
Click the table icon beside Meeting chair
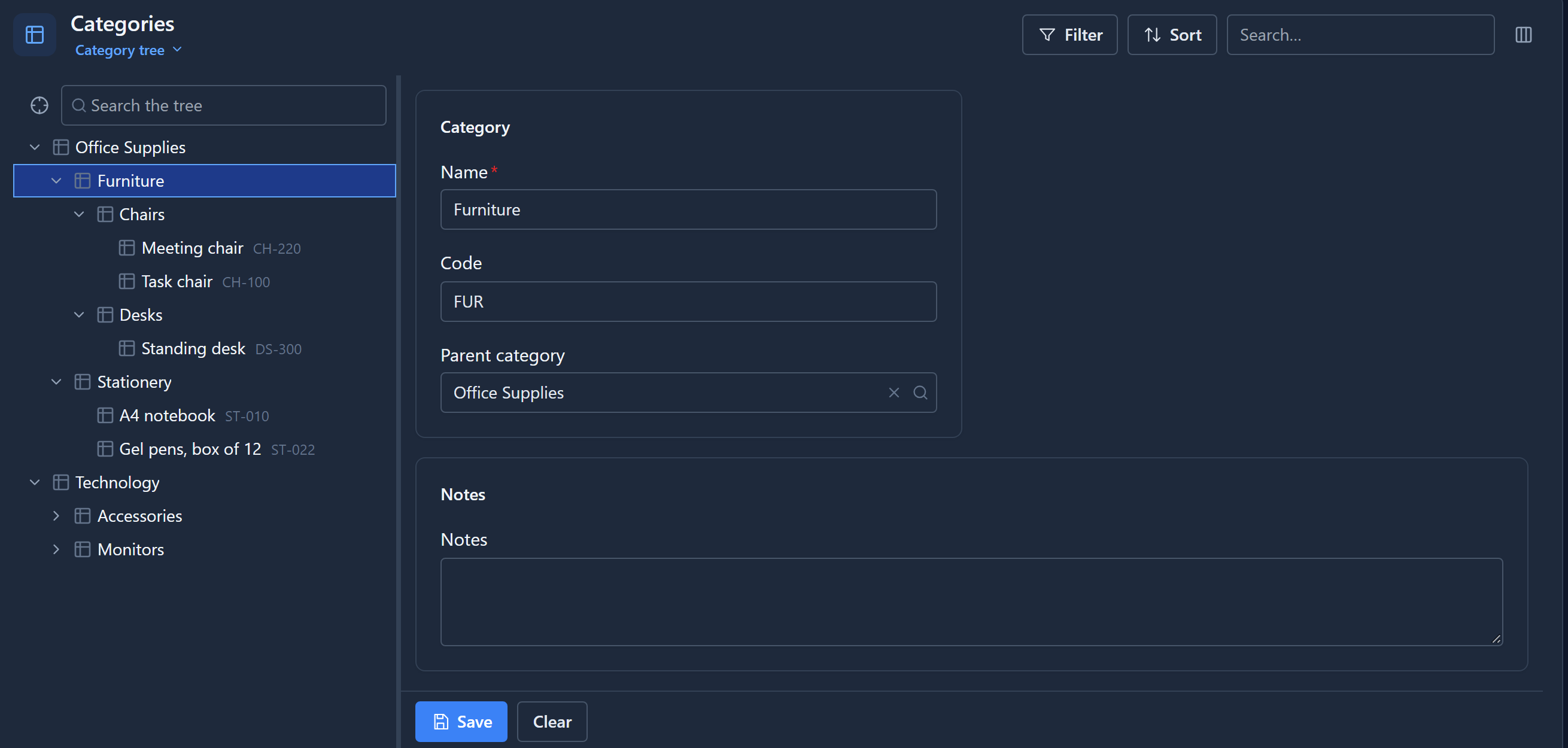[x=127, y=248]
